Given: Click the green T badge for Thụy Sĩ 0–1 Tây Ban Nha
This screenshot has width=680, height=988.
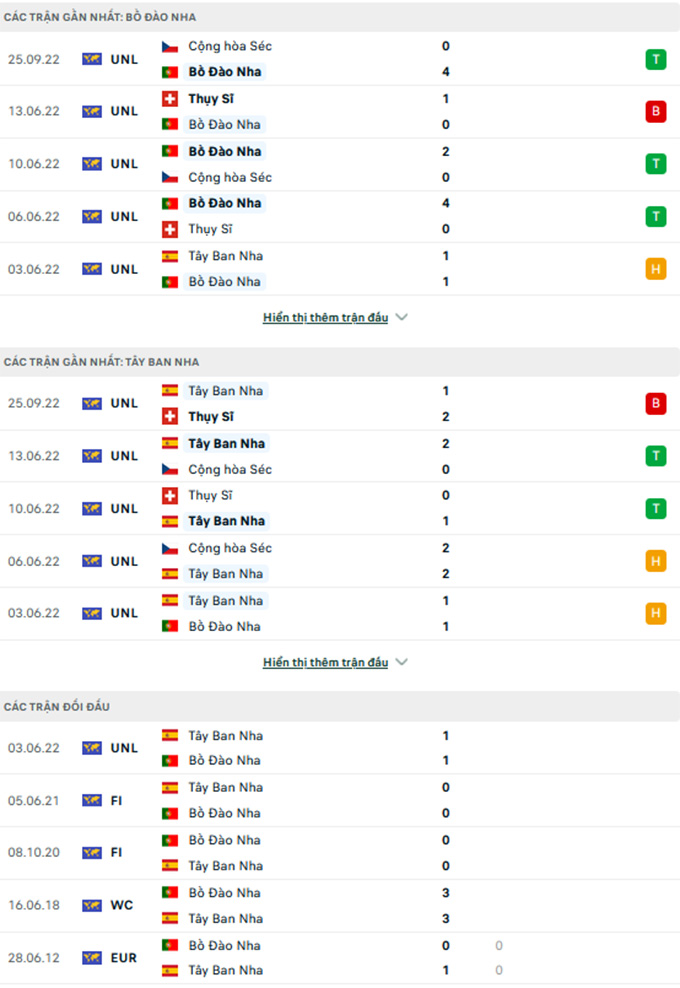Looking at the screenshot, I should [655, 509].
